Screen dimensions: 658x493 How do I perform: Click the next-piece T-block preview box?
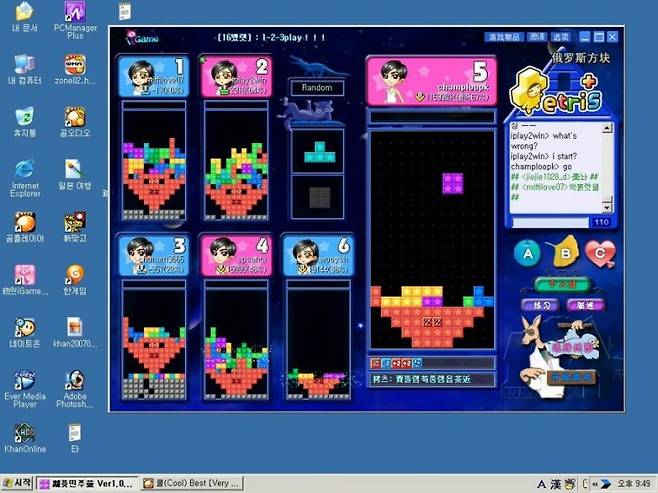click(x=318, y=151)
